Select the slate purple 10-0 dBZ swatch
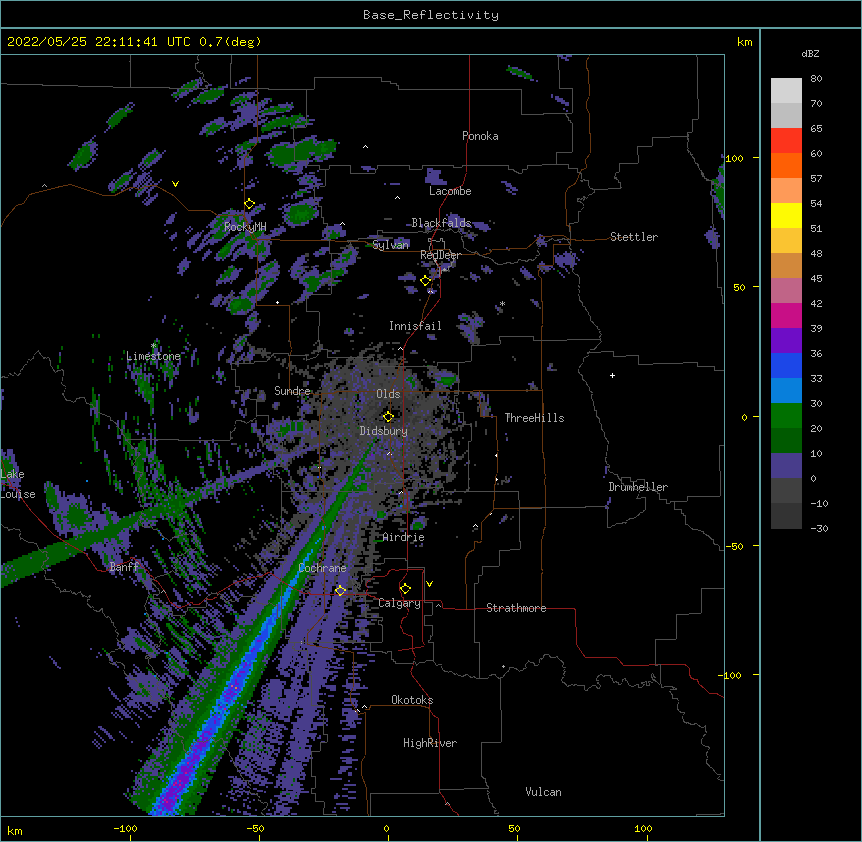The height and width of the screenshot is (842, 862). click(x=786, y=466)
